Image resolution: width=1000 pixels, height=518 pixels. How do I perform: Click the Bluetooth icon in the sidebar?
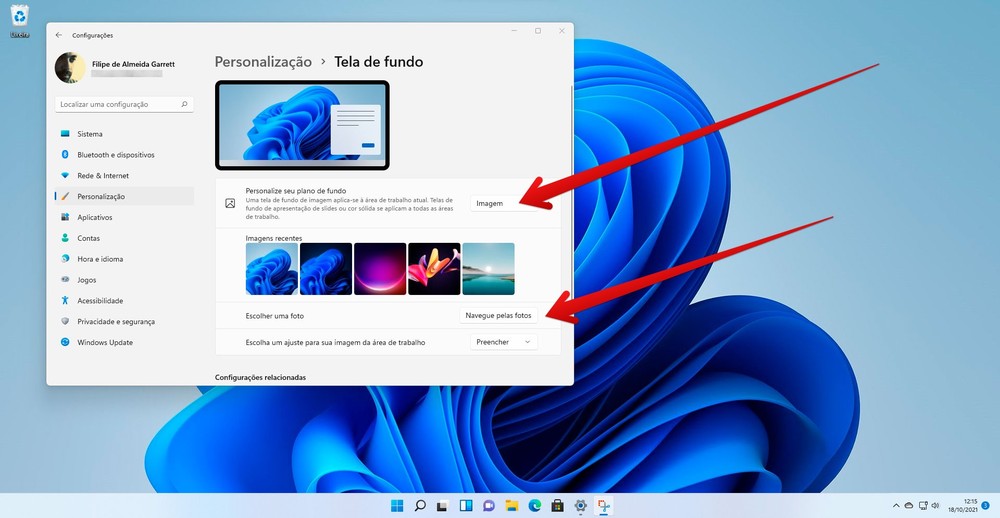(x=65, y=154)
